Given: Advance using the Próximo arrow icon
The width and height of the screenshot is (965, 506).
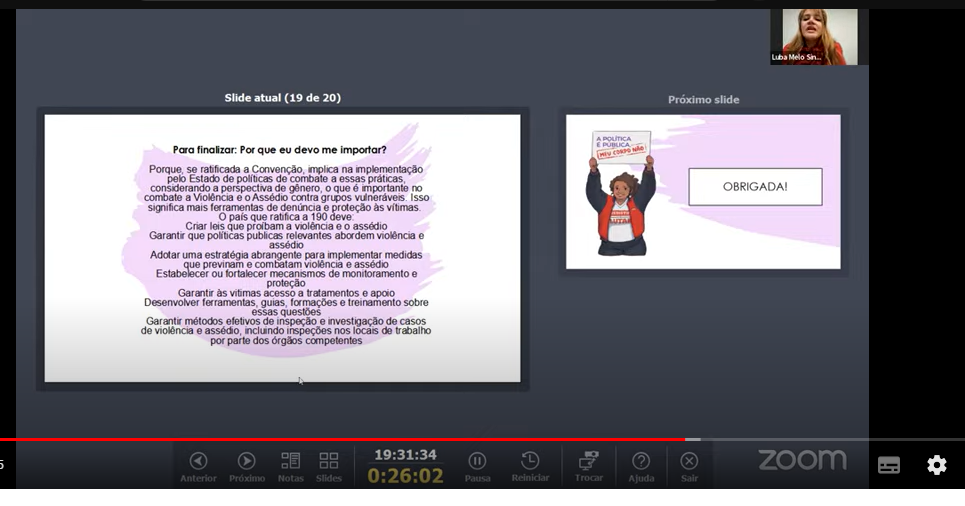Looking at the screenshot, I should click(246, 461).
